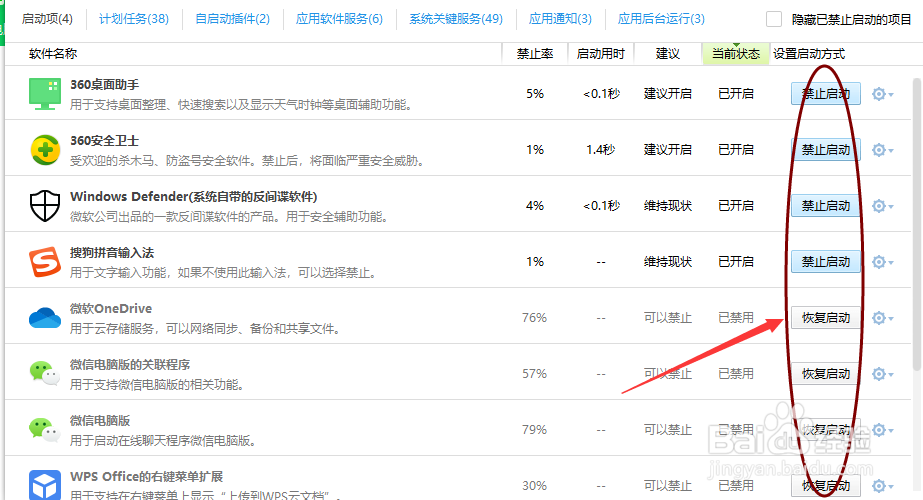Select 360桌面助手 name text

(104, 84)
